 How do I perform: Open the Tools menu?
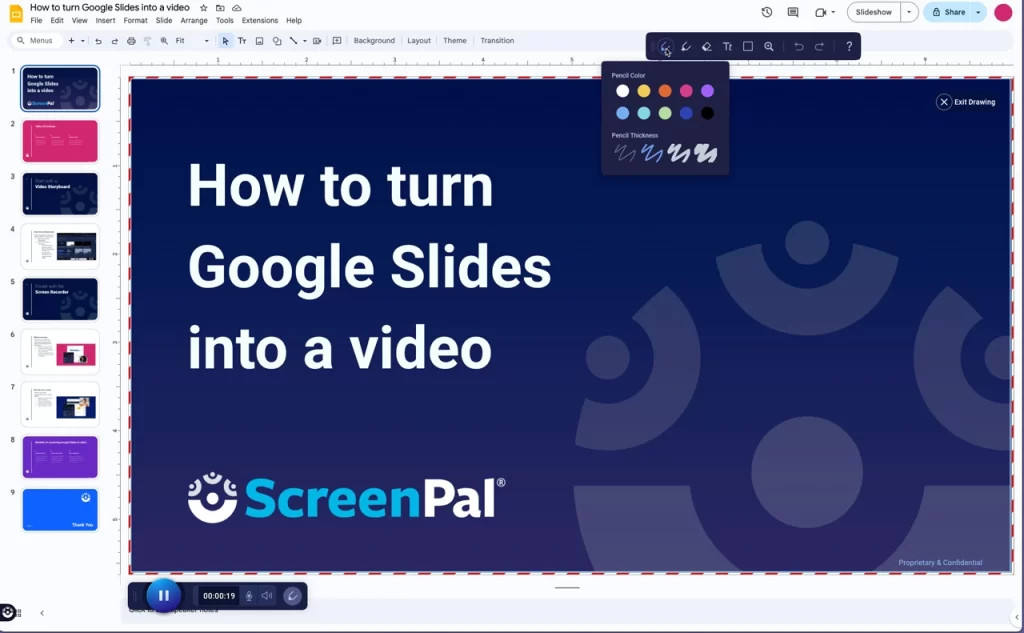click(225, 20)
